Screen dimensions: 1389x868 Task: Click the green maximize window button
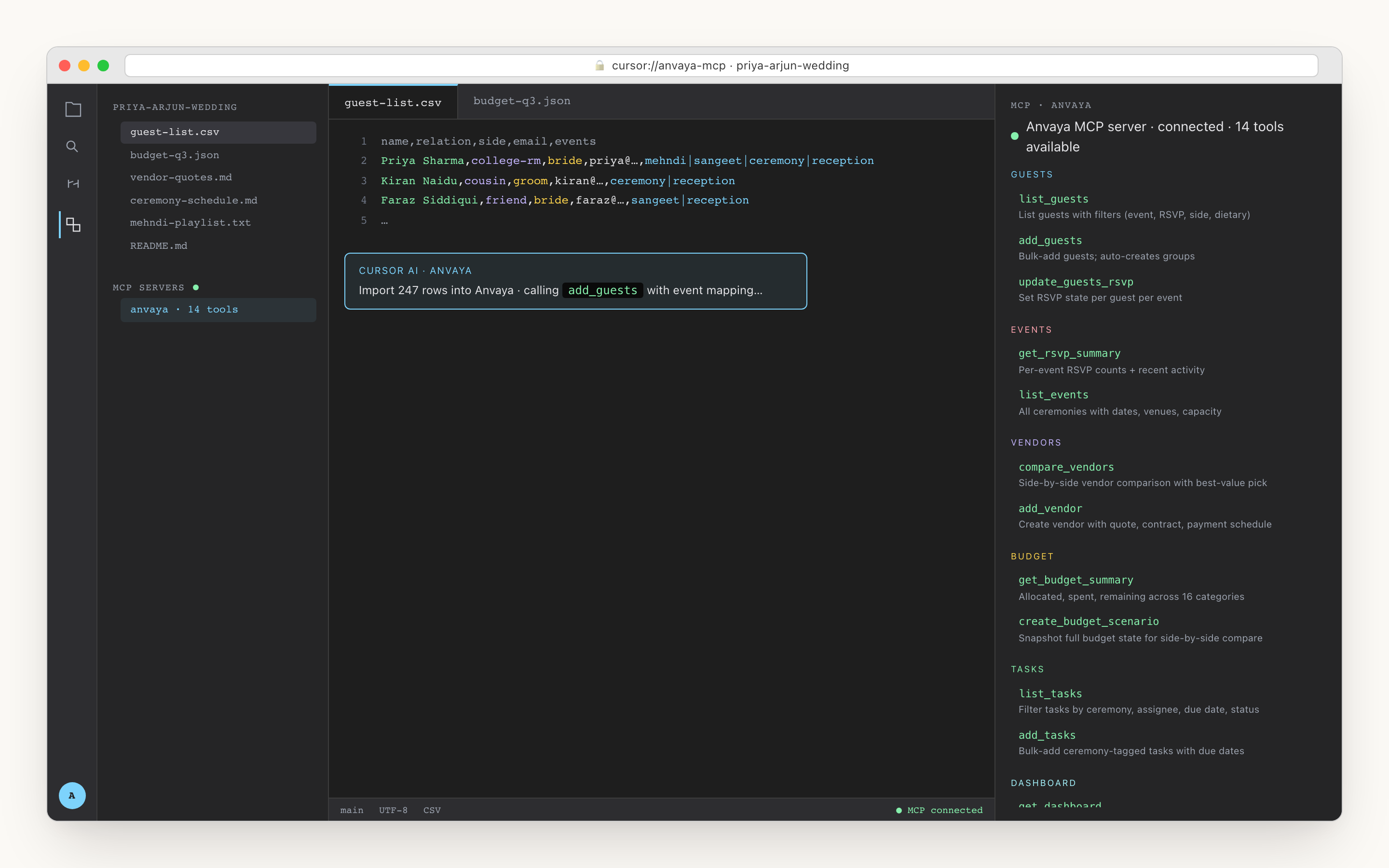103,66
